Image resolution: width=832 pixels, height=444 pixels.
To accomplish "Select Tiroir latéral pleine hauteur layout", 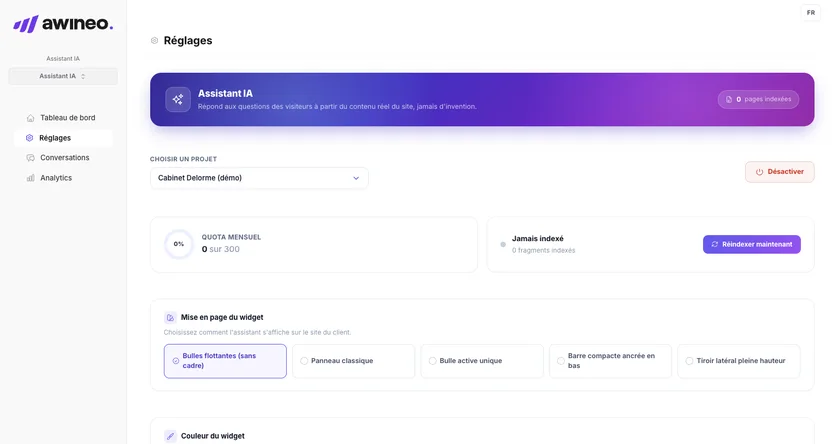I will [x=739, y=361].
